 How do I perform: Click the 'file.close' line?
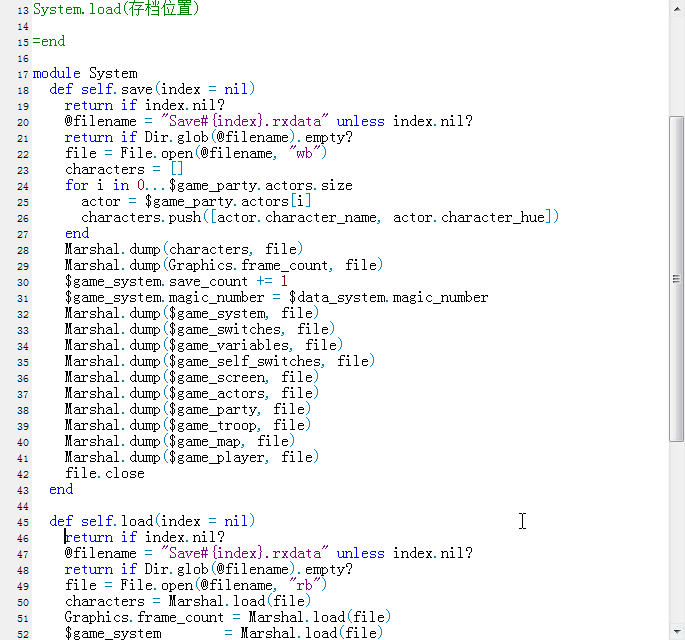(x=105, y=474)
